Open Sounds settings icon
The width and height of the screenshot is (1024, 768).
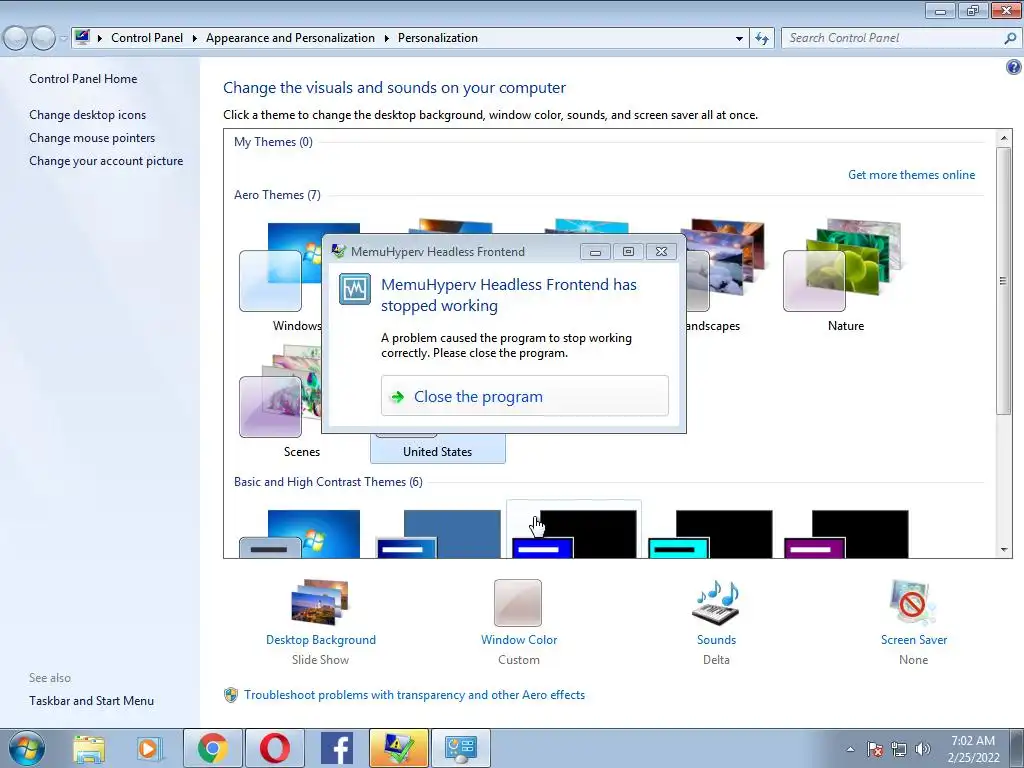tap(716, 601)
